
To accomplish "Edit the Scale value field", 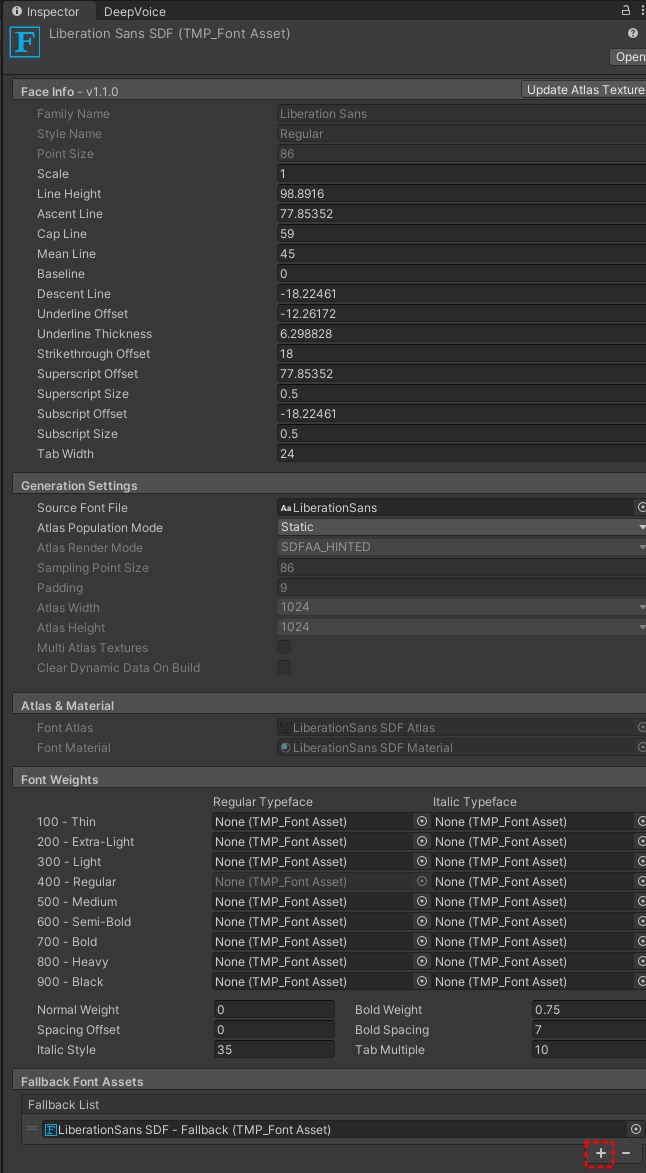I will pyautogui.click(x=461, y=174).
